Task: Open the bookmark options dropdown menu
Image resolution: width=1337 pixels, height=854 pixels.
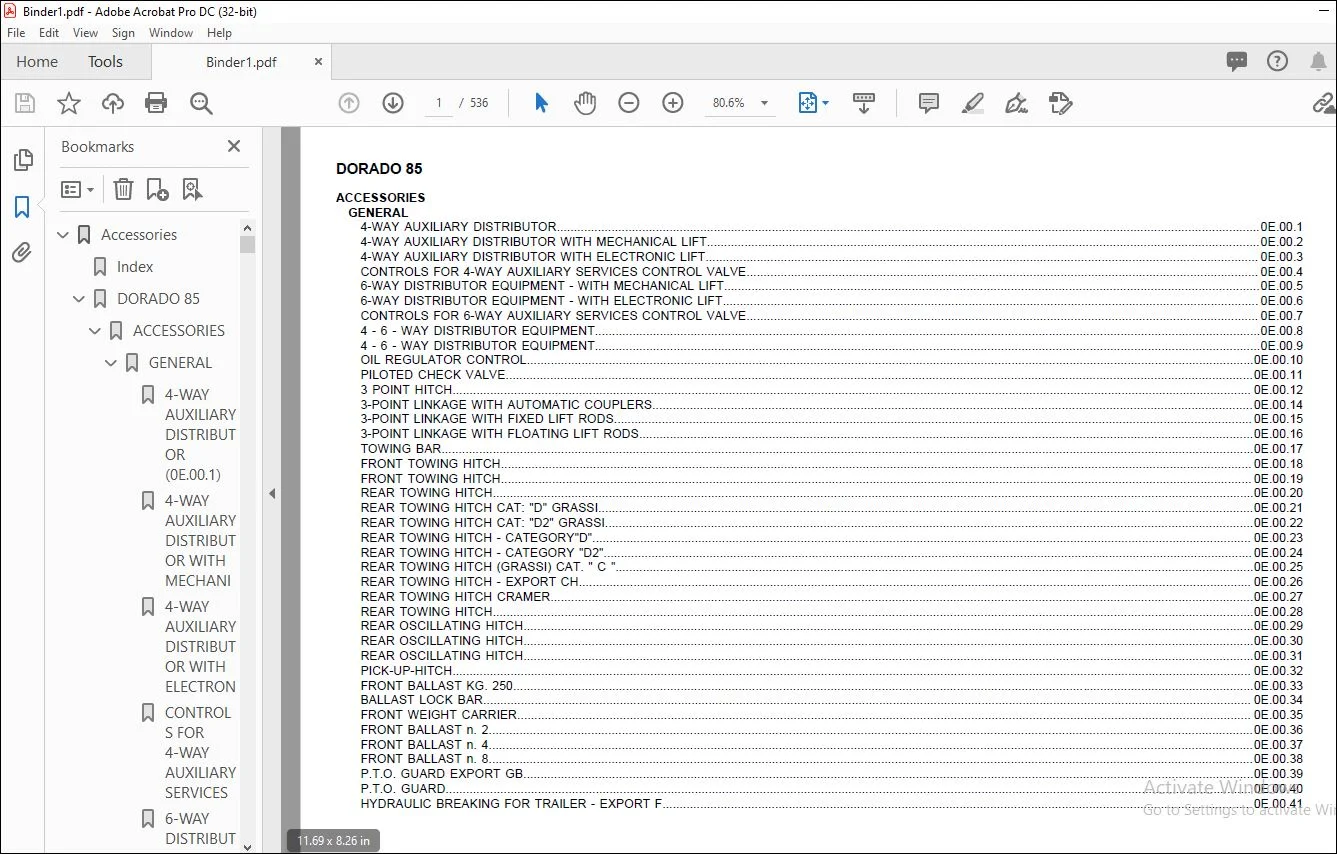Action: click(78, 189)
